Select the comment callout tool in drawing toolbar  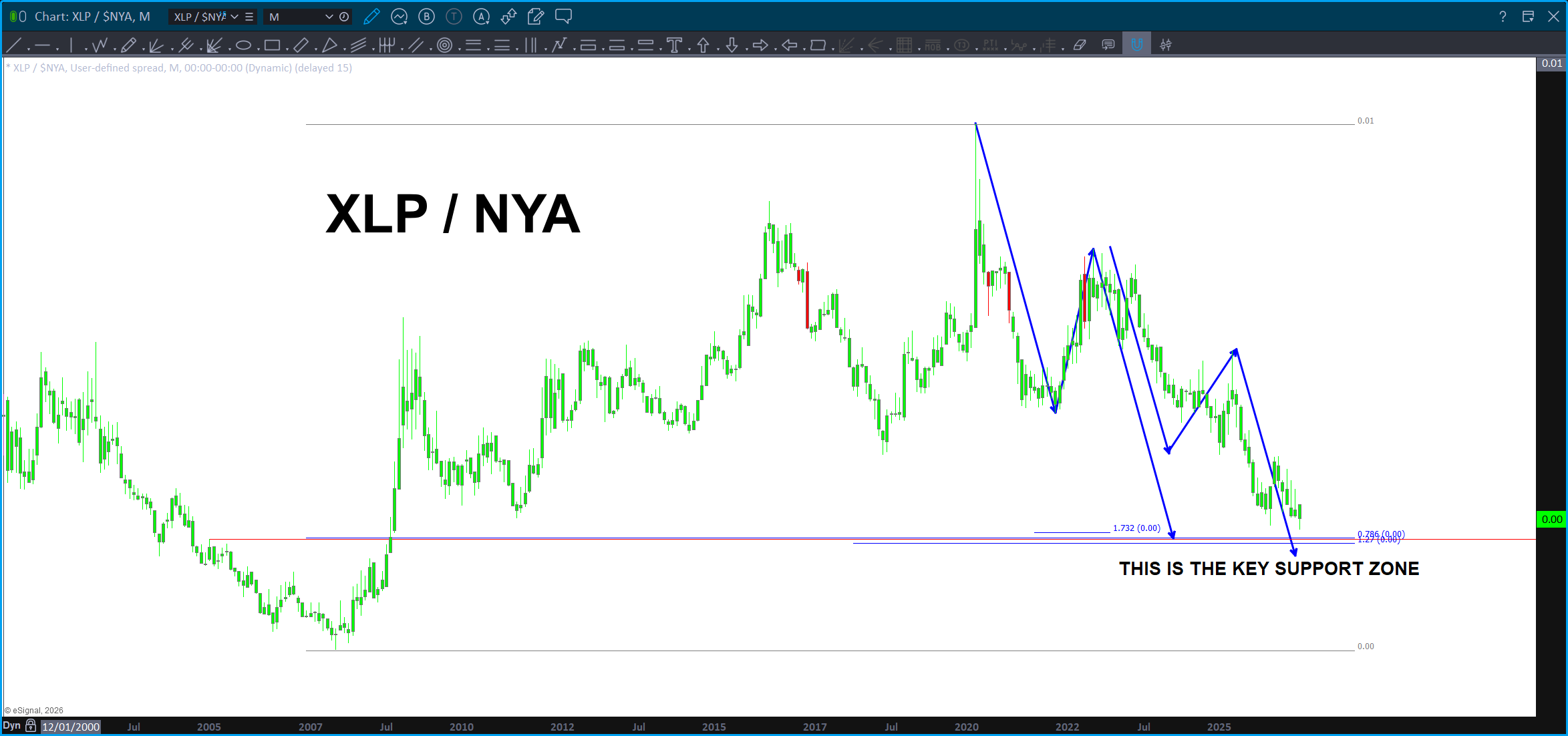pos(1108,45)
